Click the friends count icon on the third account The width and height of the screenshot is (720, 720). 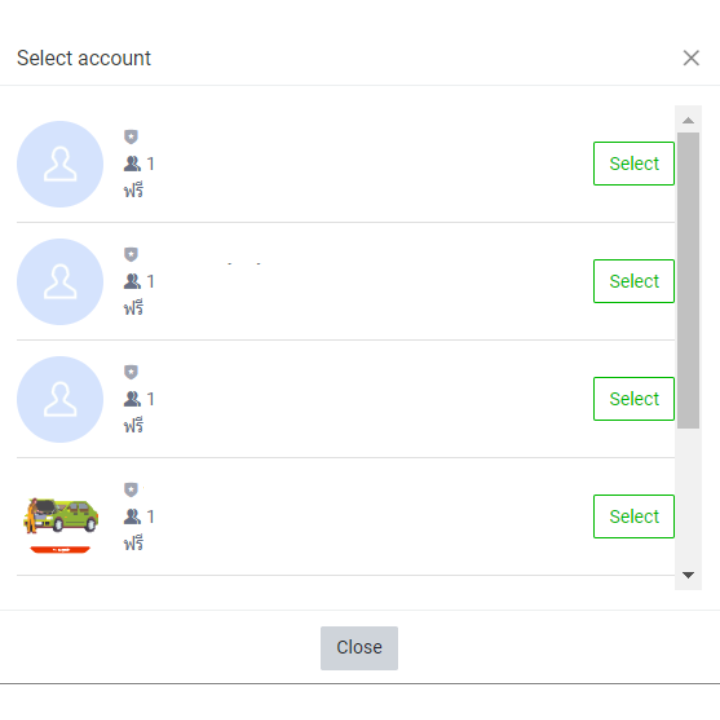point(132,399)
